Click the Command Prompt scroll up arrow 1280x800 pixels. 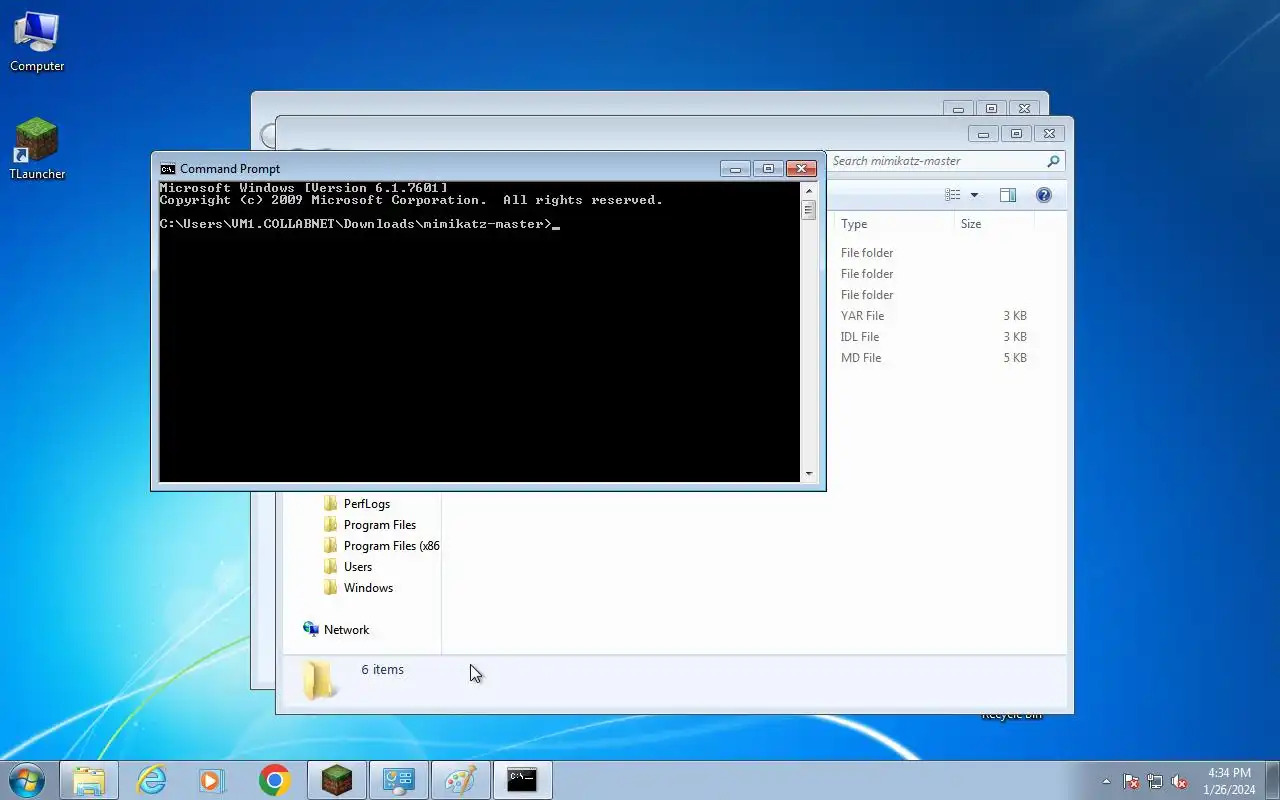tap(809, 190)
